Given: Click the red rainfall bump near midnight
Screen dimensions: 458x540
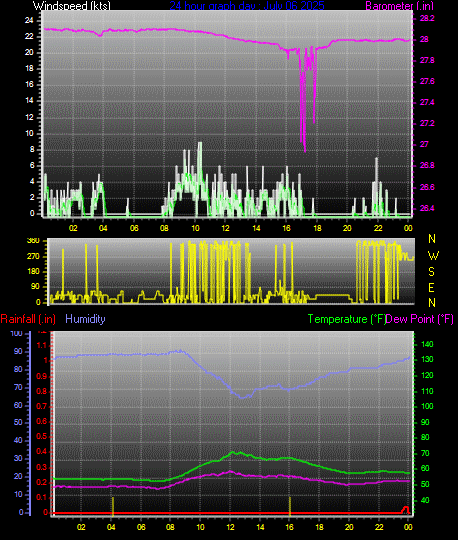Looking at the screenshot, I should tap(406, 509).
